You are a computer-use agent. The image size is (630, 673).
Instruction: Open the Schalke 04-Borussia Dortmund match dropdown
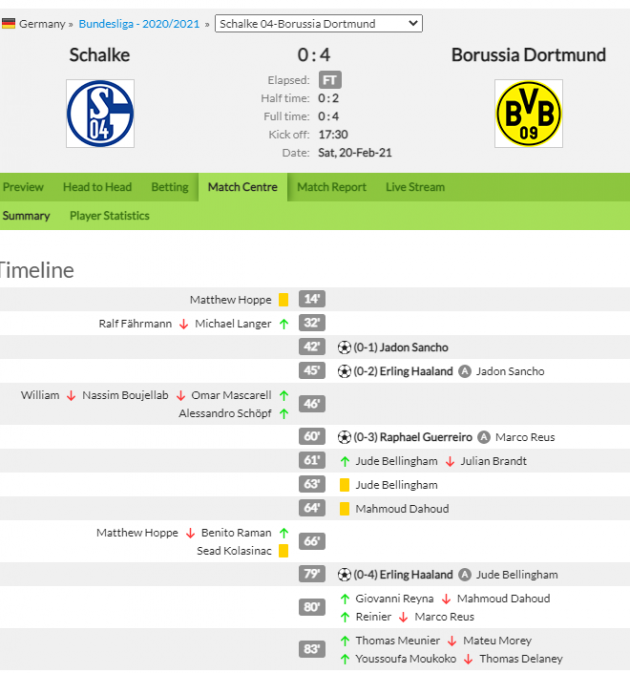pos(319,23)
